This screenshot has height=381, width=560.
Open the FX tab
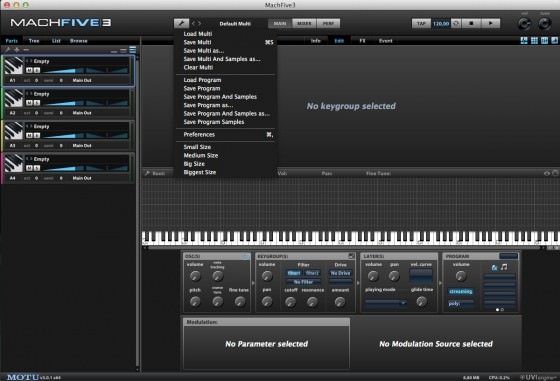point(362,41)
